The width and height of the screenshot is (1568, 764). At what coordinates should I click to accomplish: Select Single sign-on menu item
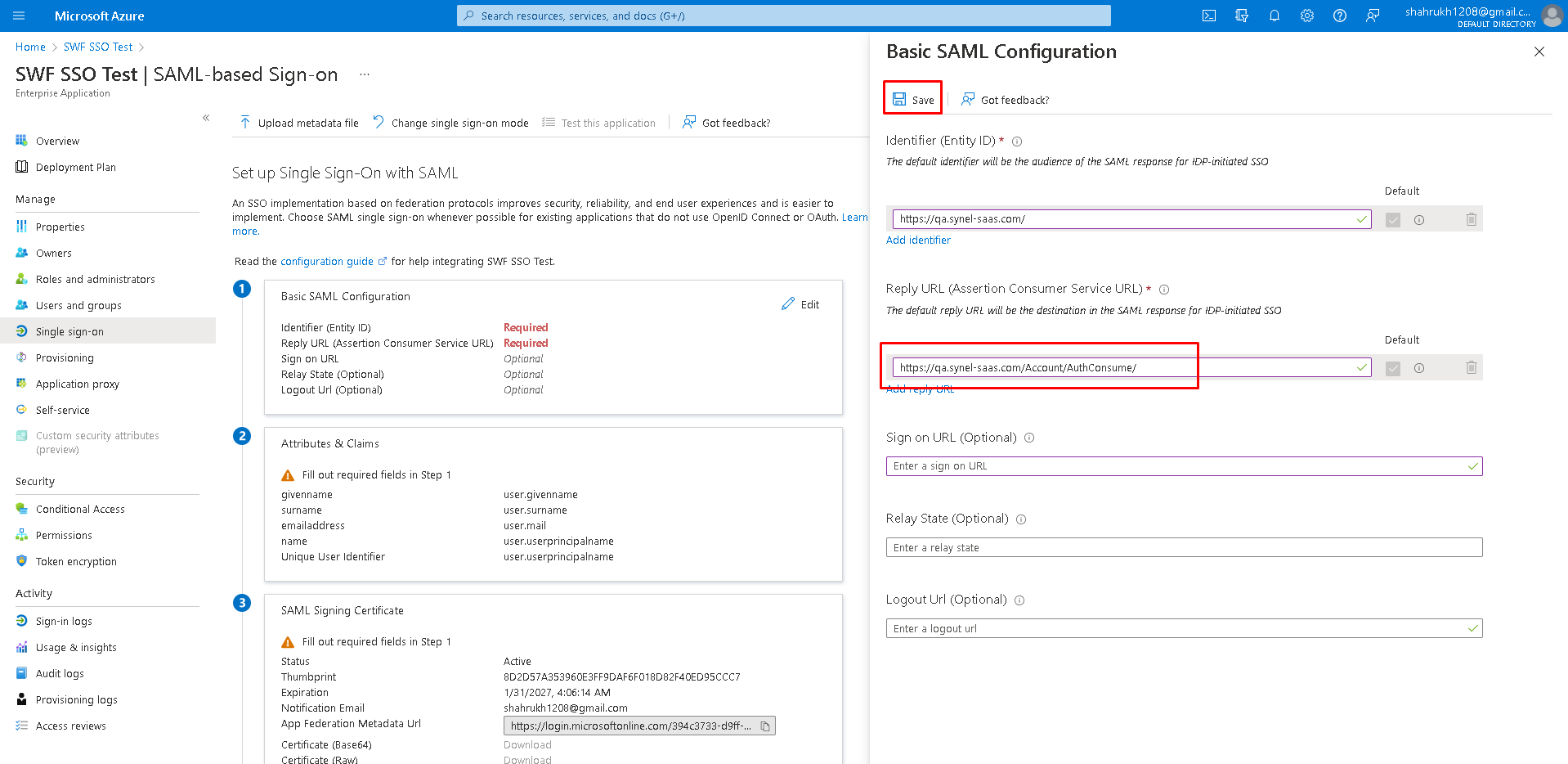(108, 332)
